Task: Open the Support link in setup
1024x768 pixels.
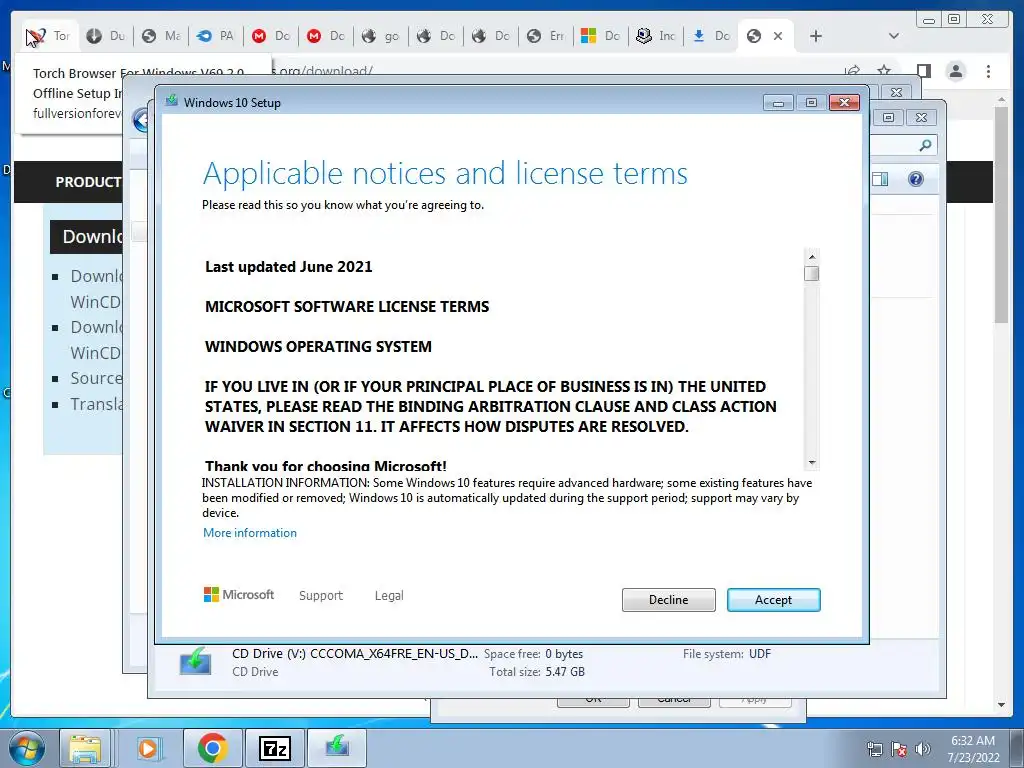Action: click(321, 596)
